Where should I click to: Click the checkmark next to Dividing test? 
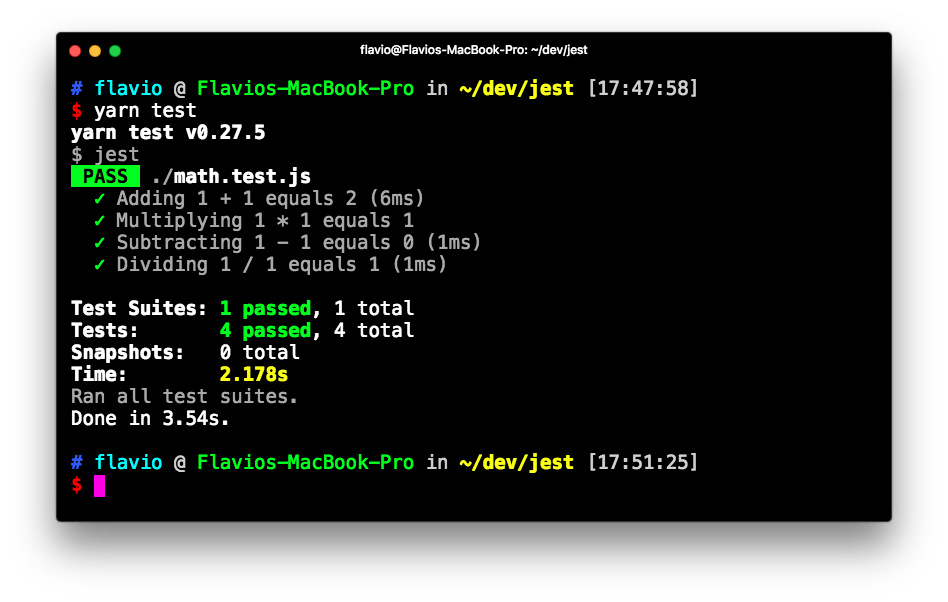[99, 264]
